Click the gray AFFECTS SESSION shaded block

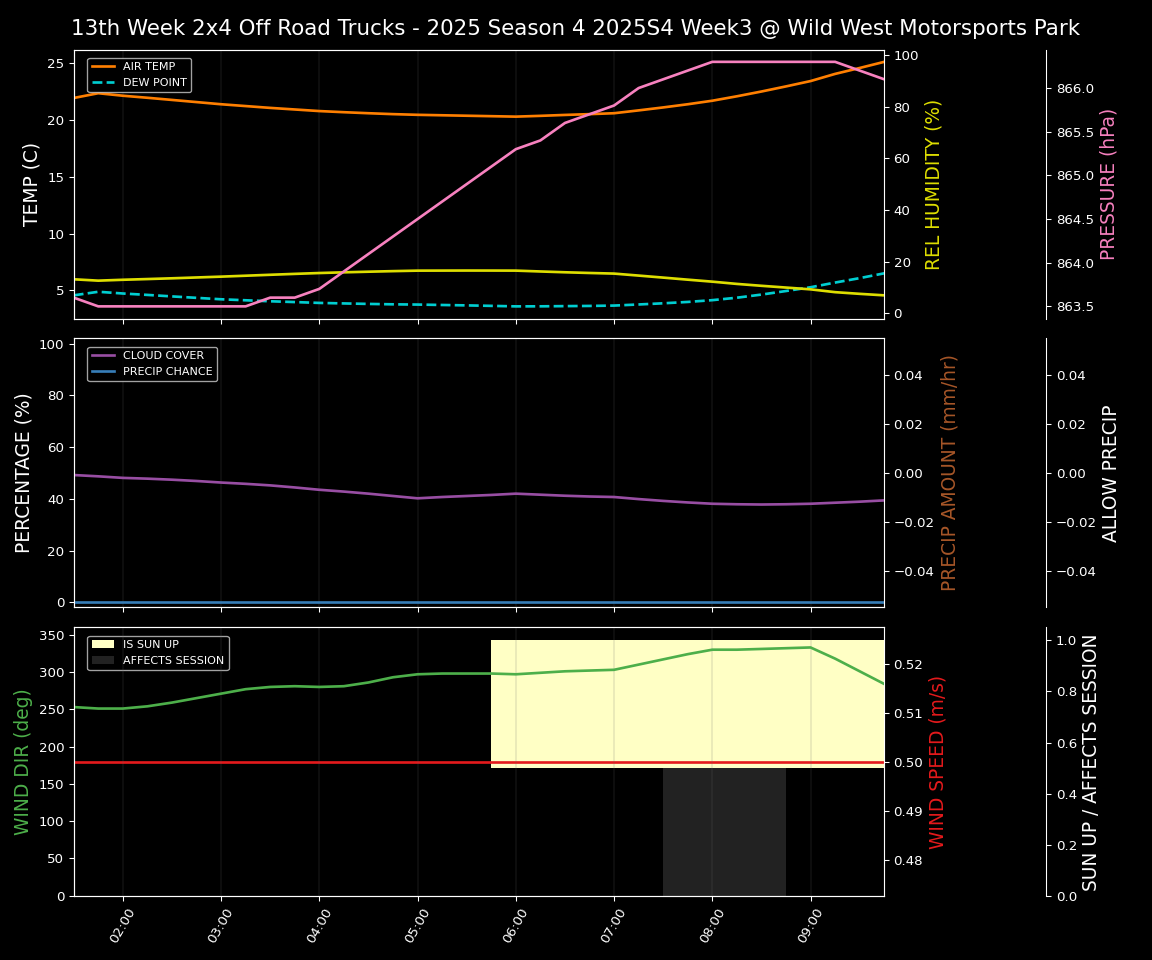click(x=725, y=830)
